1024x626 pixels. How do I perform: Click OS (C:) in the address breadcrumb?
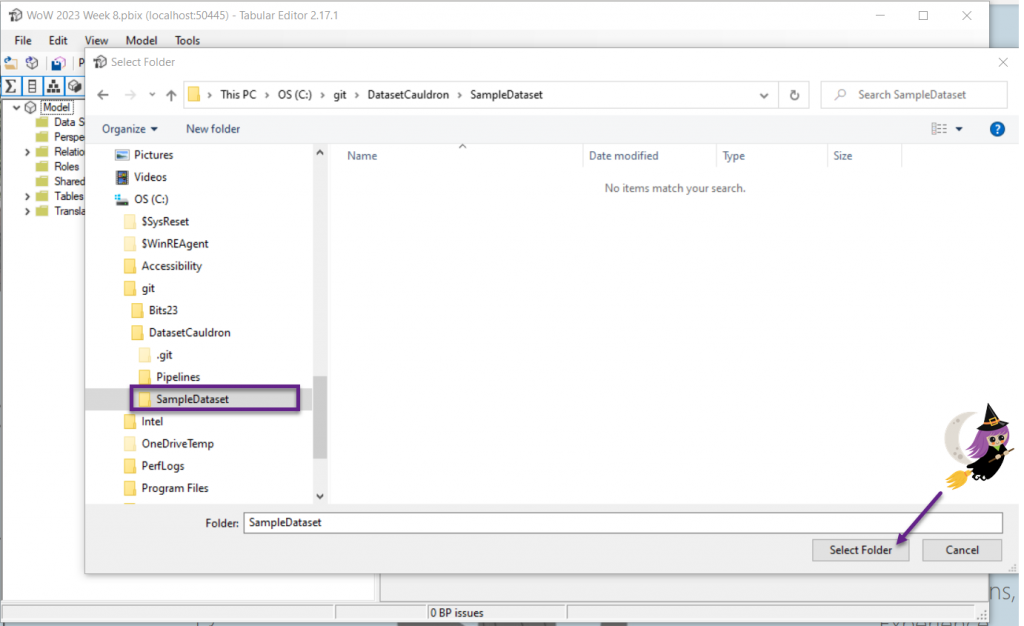[x=295, y=95]
